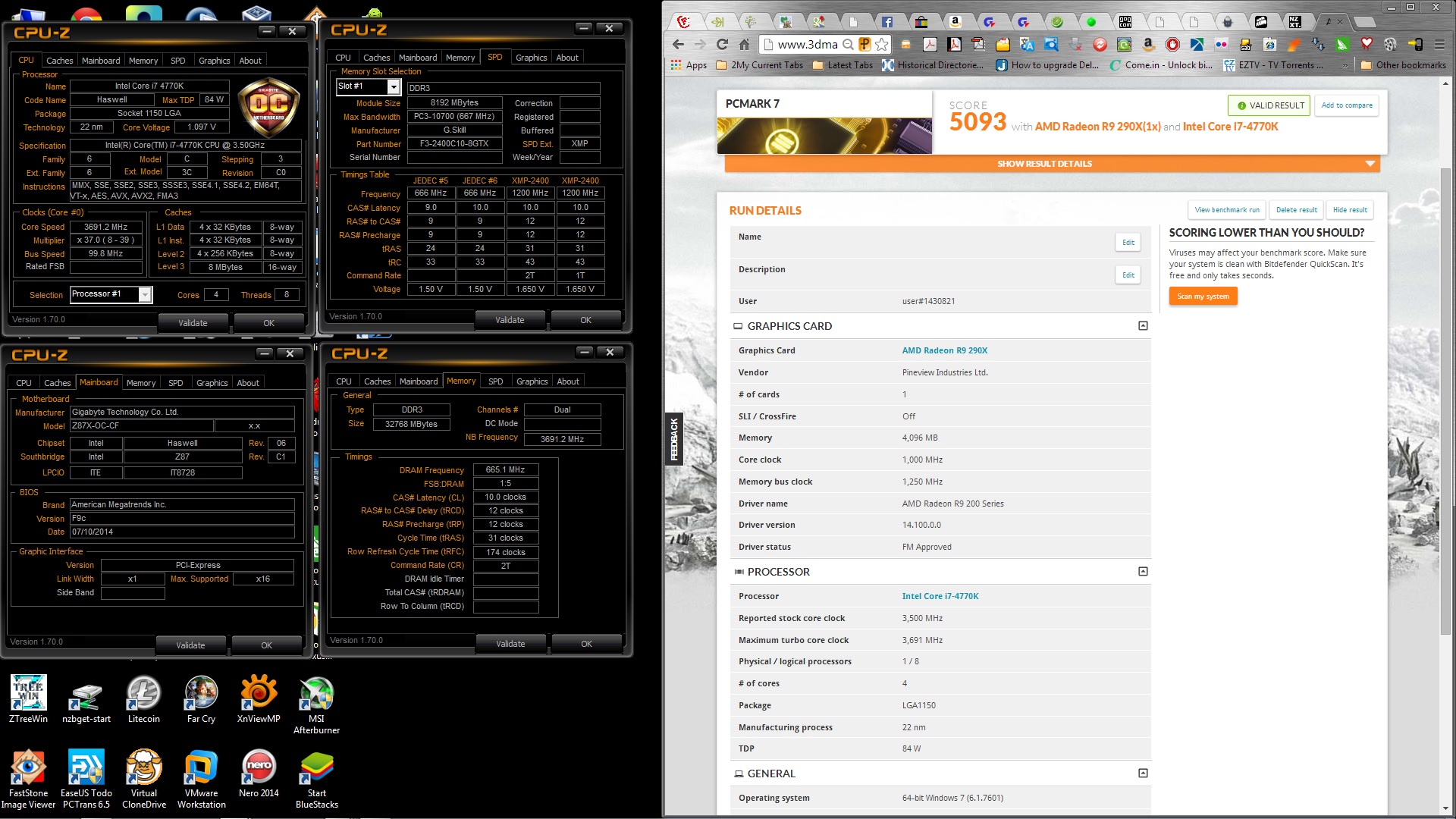1456x819 pixels.
Task: Click the zoom magnifier icon in address bar
Action: (x=848, y=45)
